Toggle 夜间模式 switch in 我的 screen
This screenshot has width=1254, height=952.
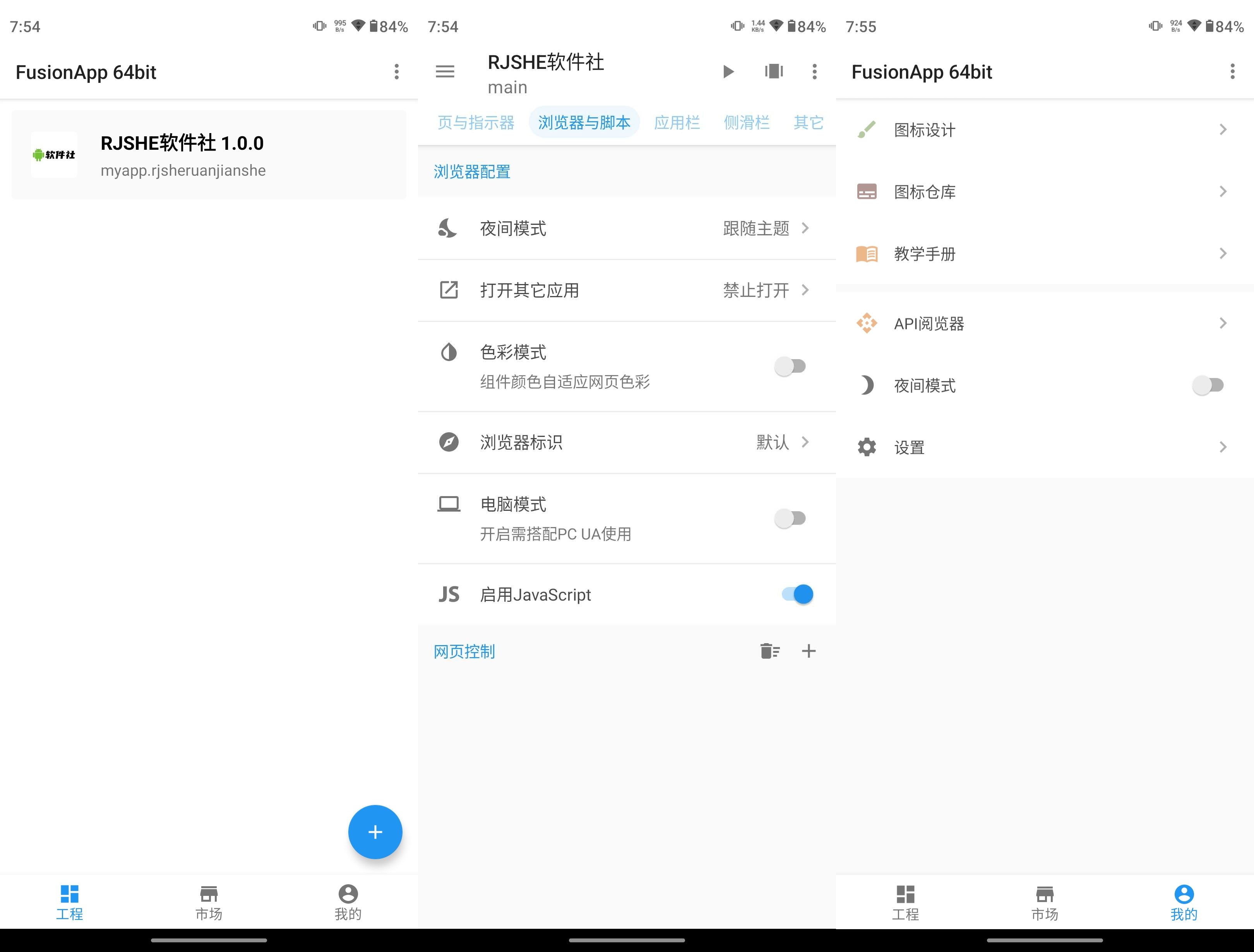click(1208, 385)
